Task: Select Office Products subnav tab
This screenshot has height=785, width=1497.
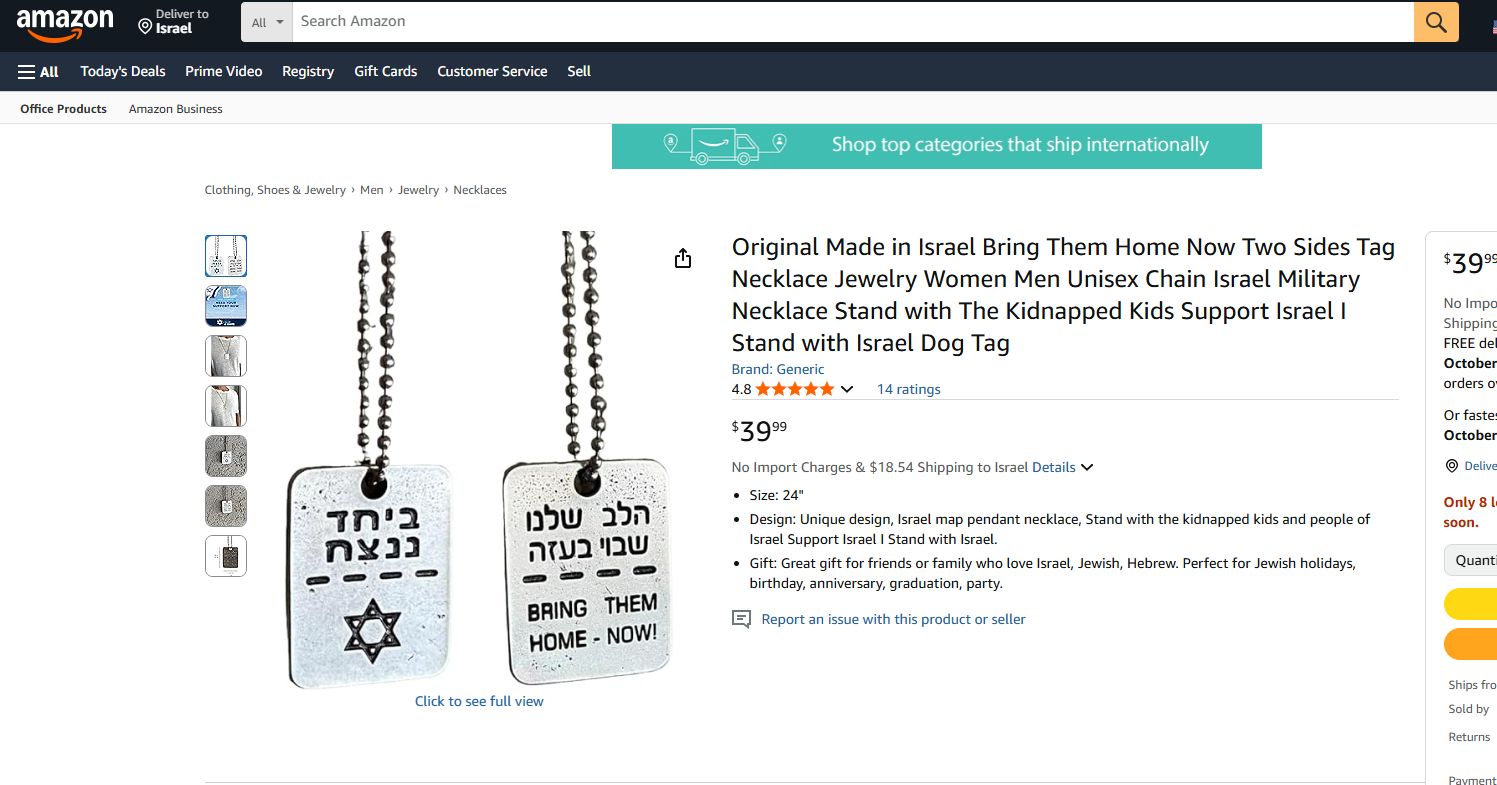Action: click(x=63, y=109)
